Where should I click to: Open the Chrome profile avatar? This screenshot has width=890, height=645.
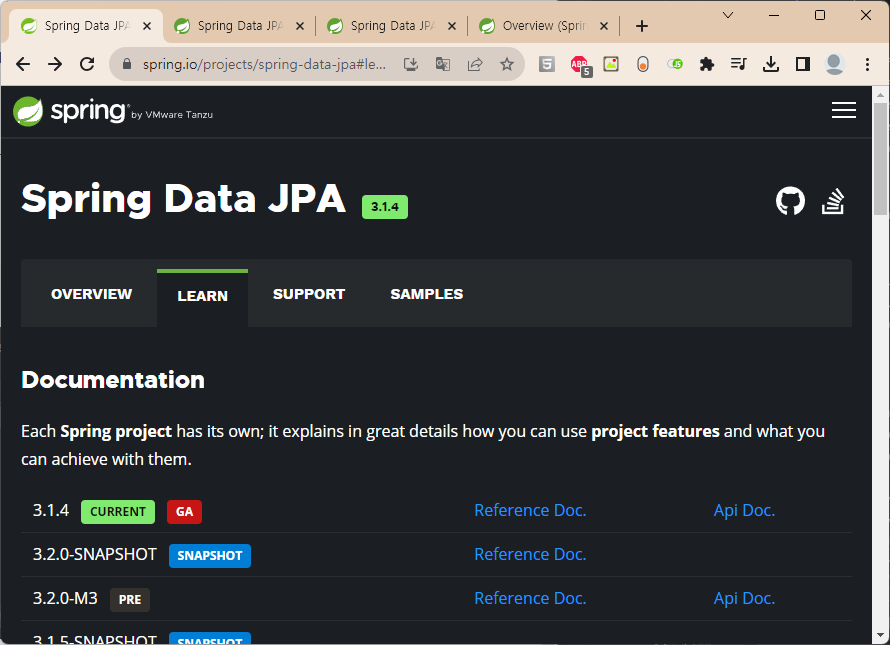tap(834, 64)
